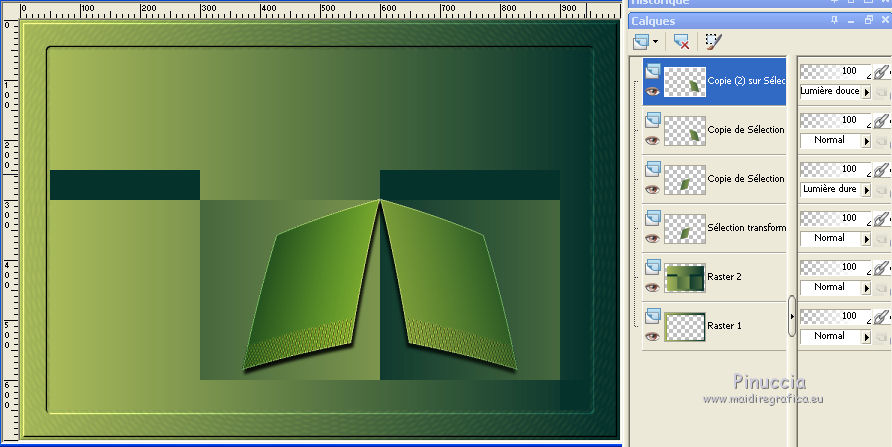Click opacity slider of Raster 1 layer
The width and height of the screenshot is (892, 447).
pyautogui.click(x=835, y=316)
